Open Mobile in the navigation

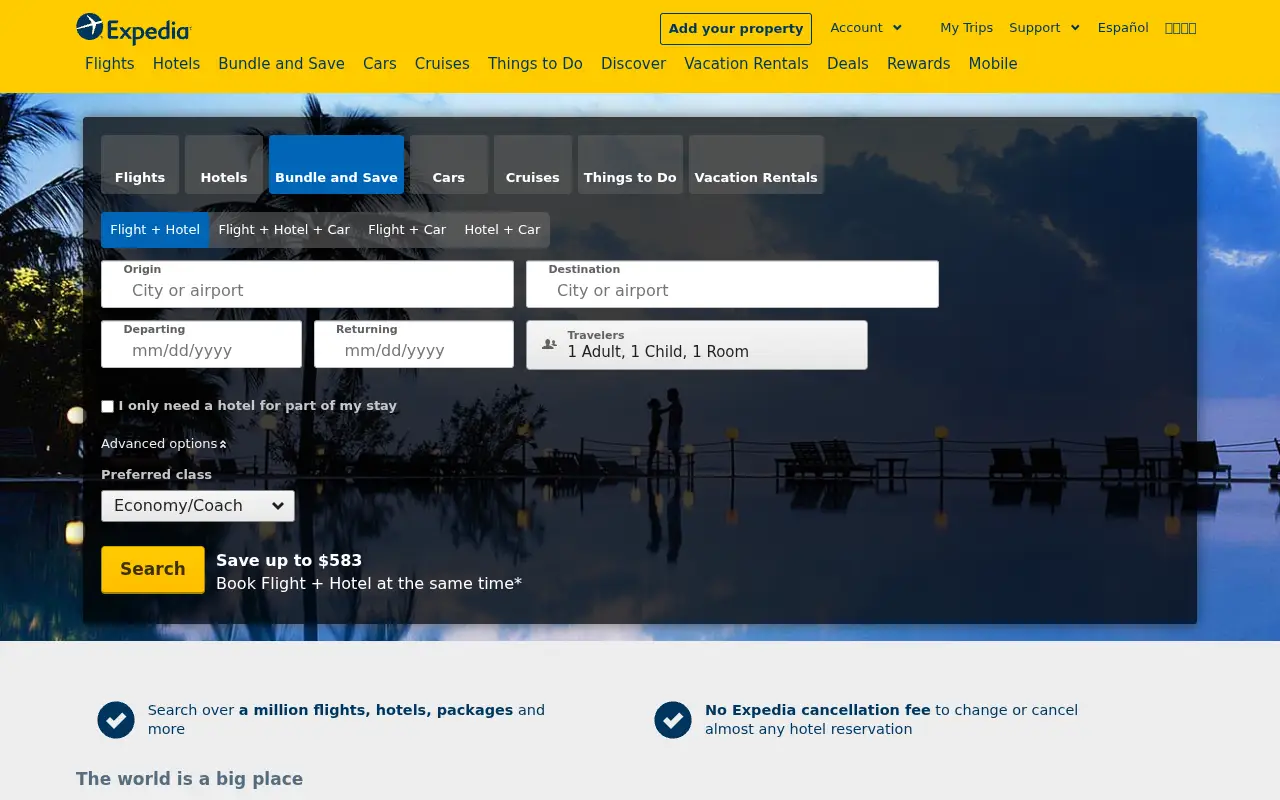click(x=993, y=64)
